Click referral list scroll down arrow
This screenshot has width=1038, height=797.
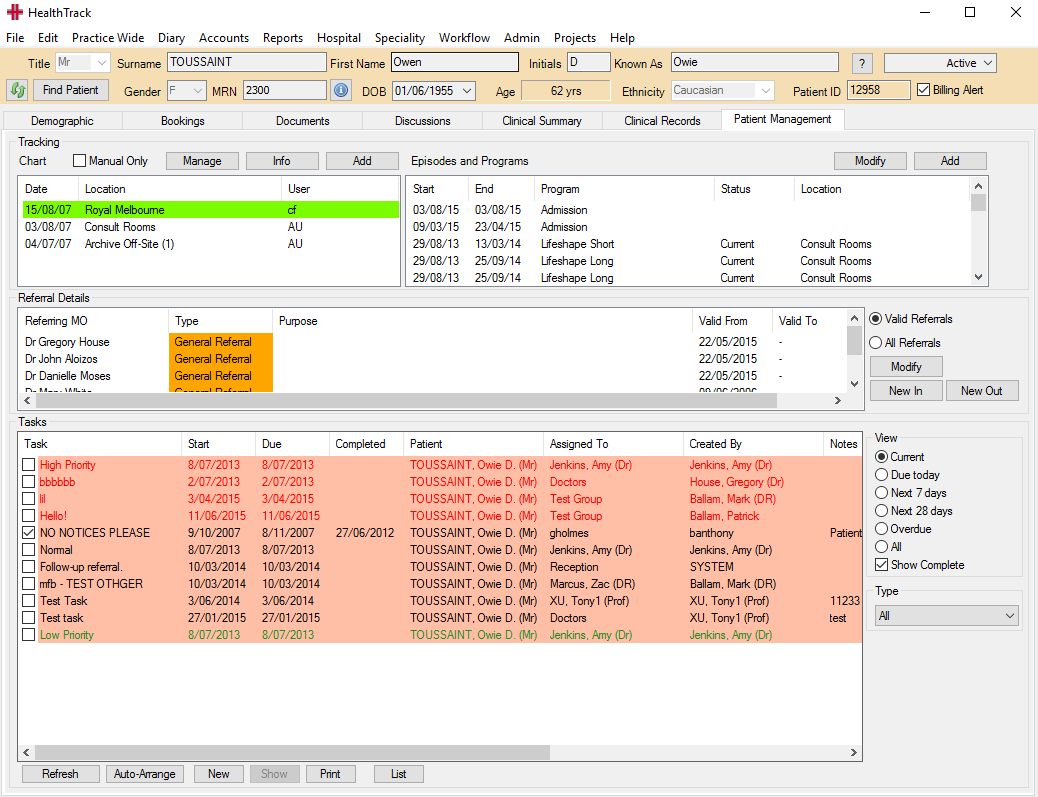854,384
